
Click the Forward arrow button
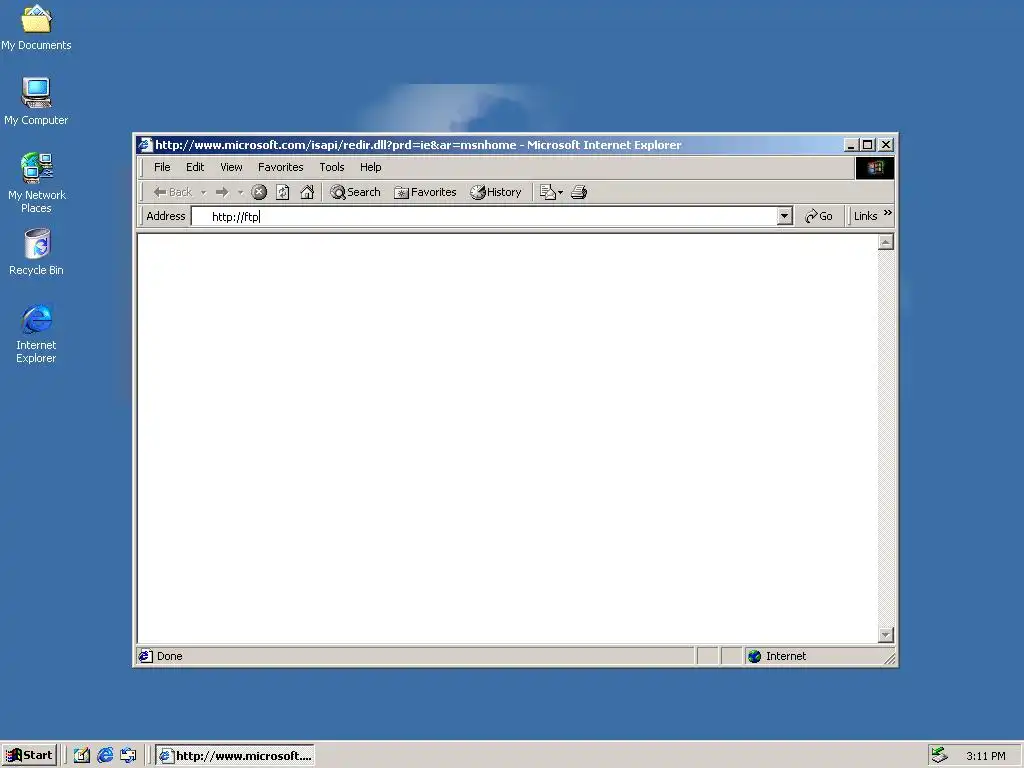[x=222, y=192]
